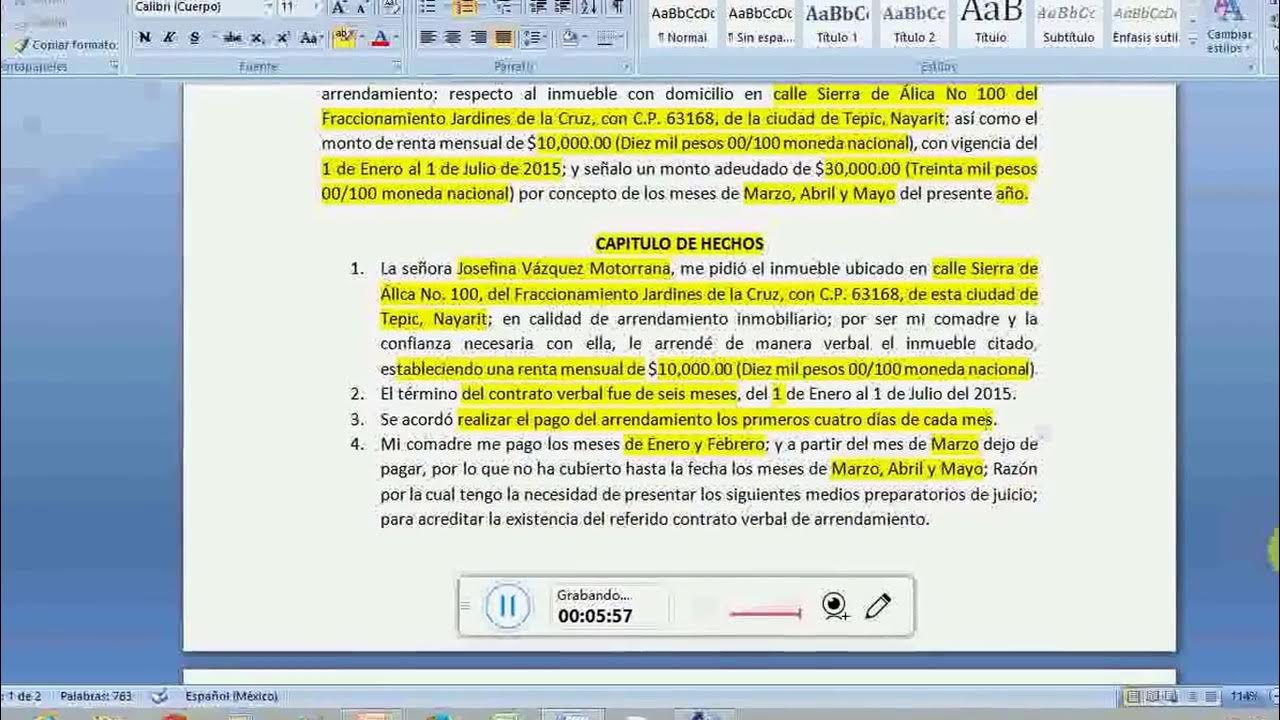Toggle italic formatting (K)

click(169, 38)
